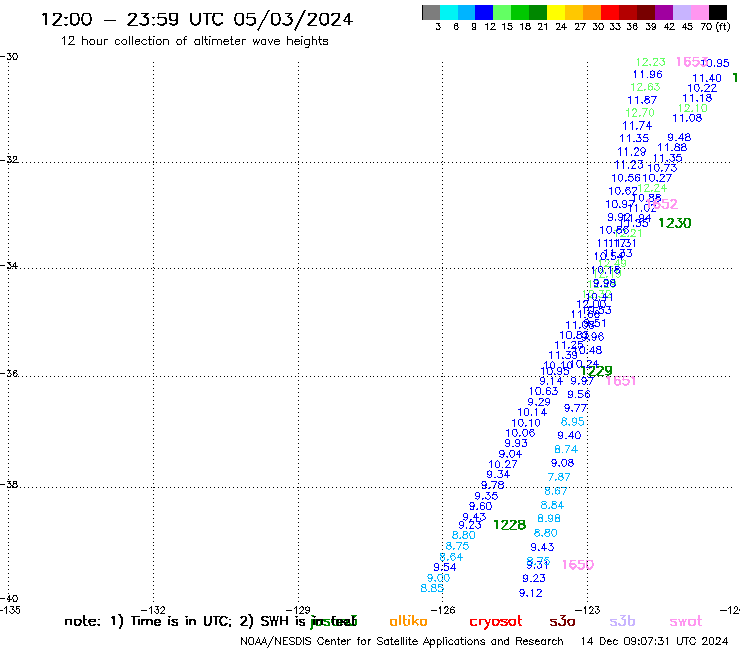This screenshot has width=740, height=650.
Task: Click the wave height value 7.87
Action: 559,477
